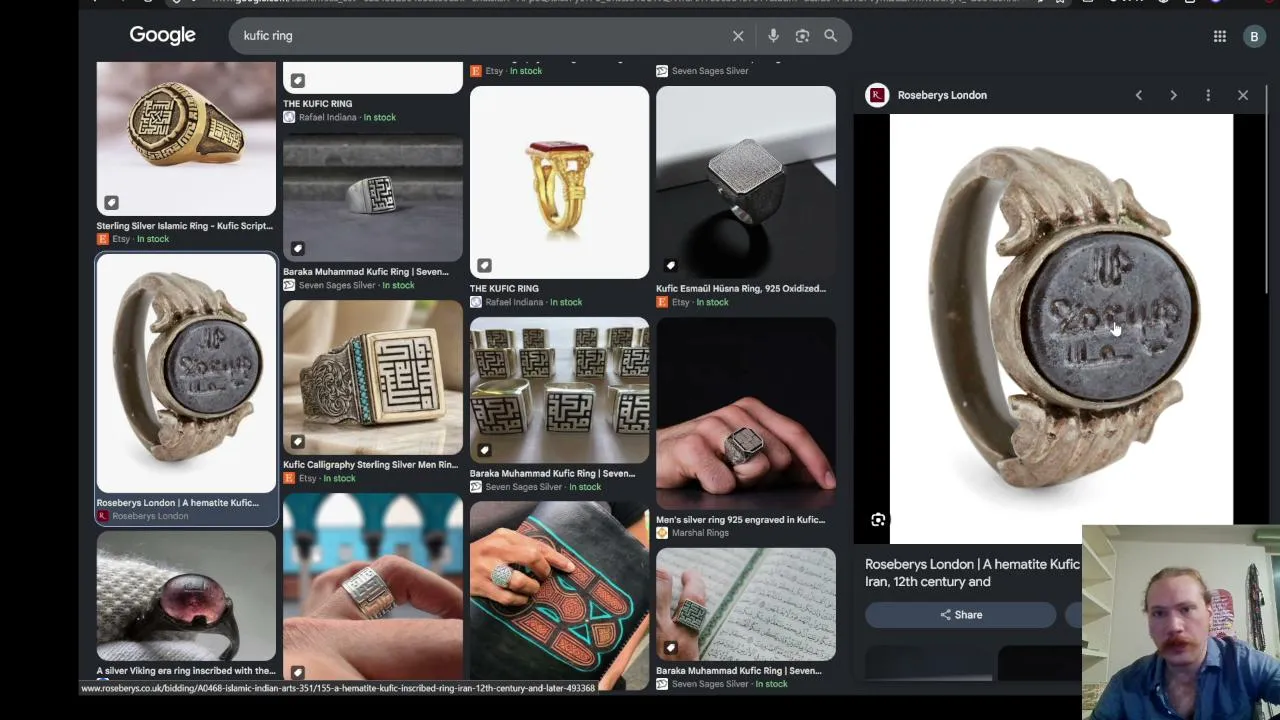This screenshot has height=720, width=1280.
Task: Select the Kufic Esmaül Hüsna Ring thumbnail
Action: 746,182
